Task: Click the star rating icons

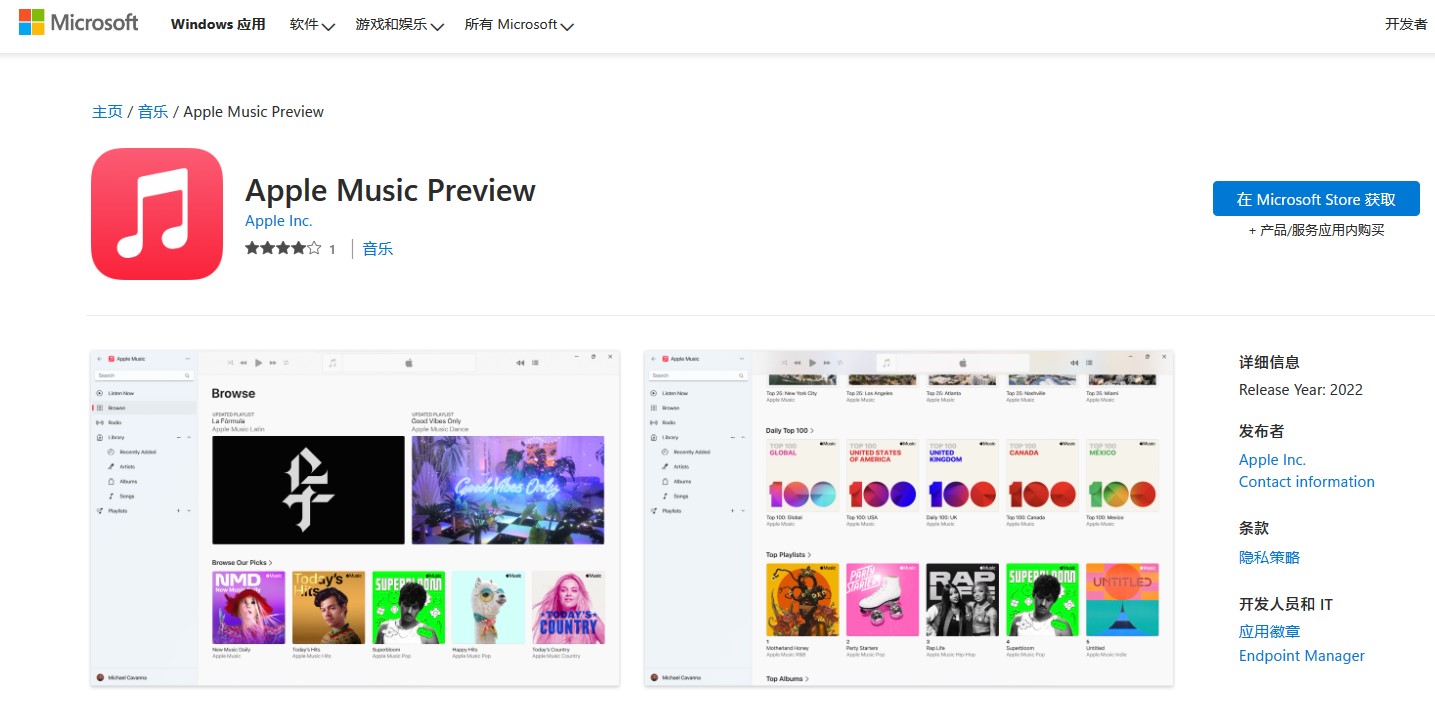Action: coord(283,248)
